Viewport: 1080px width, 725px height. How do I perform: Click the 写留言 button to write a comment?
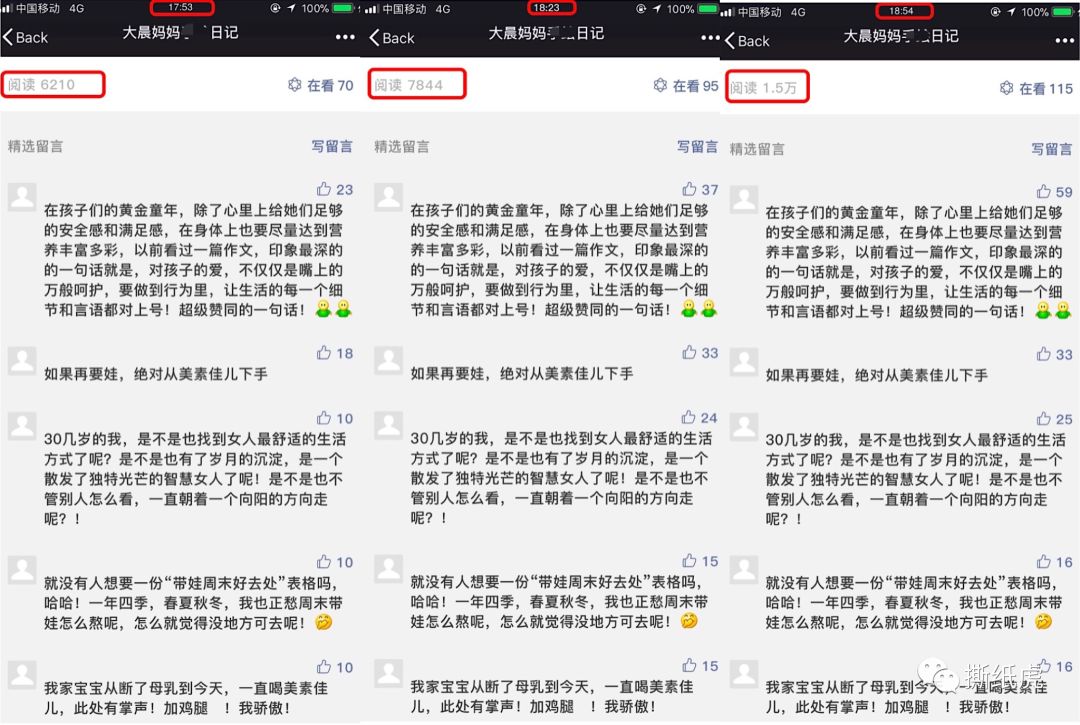pos(333,145)
